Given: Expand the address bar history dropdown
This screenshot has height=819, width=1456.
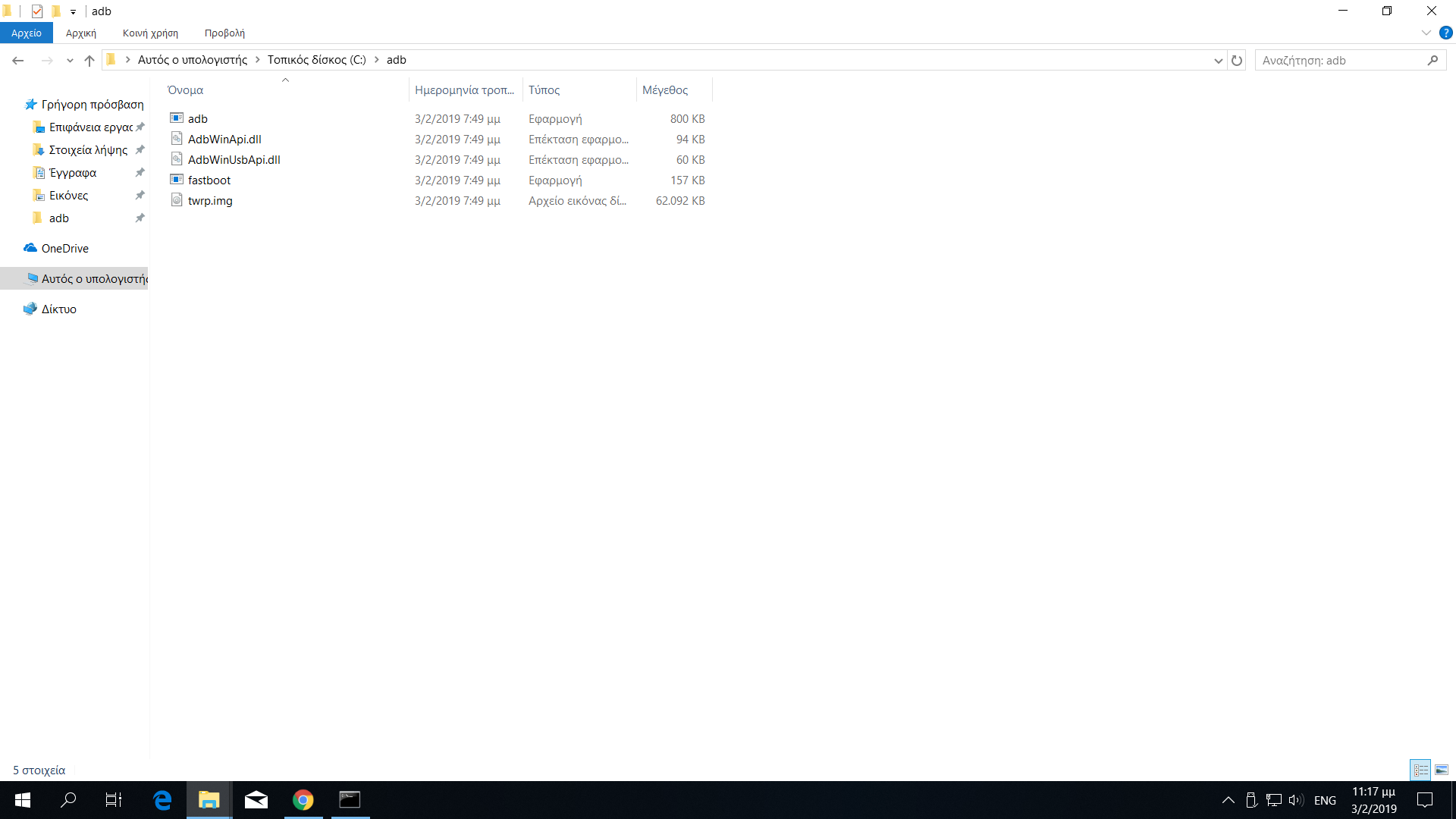Looking at the screenshot, I should tap(1218, 60).
